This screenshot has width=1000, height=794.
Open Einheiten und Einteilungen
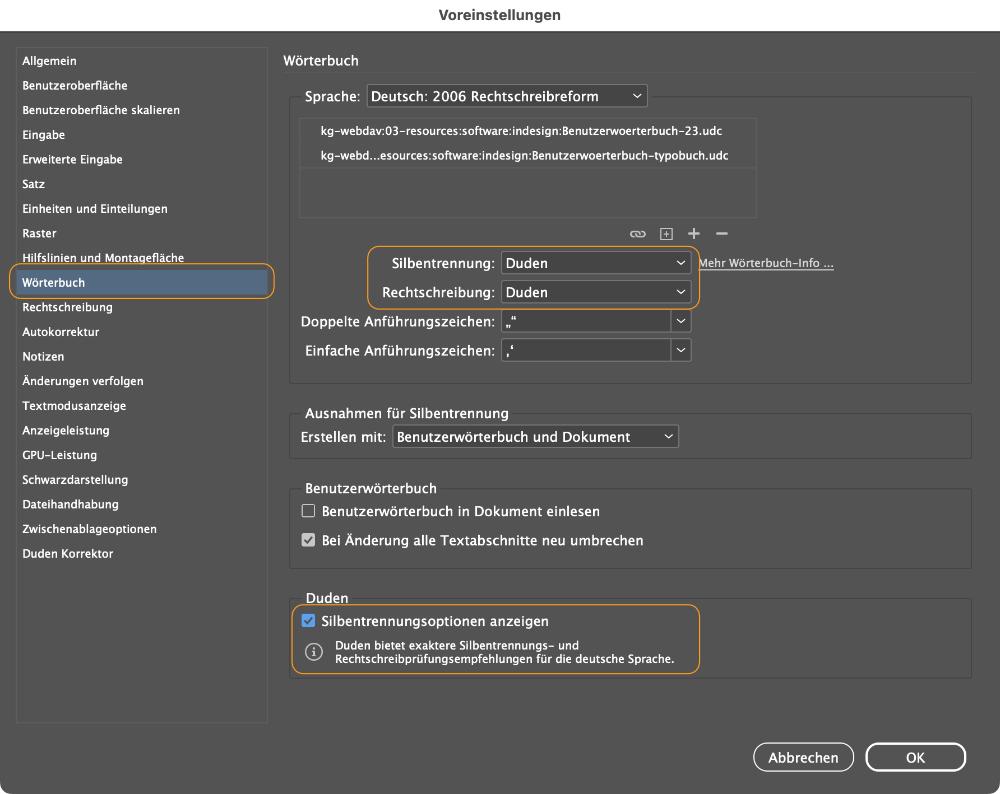(142, 209)
